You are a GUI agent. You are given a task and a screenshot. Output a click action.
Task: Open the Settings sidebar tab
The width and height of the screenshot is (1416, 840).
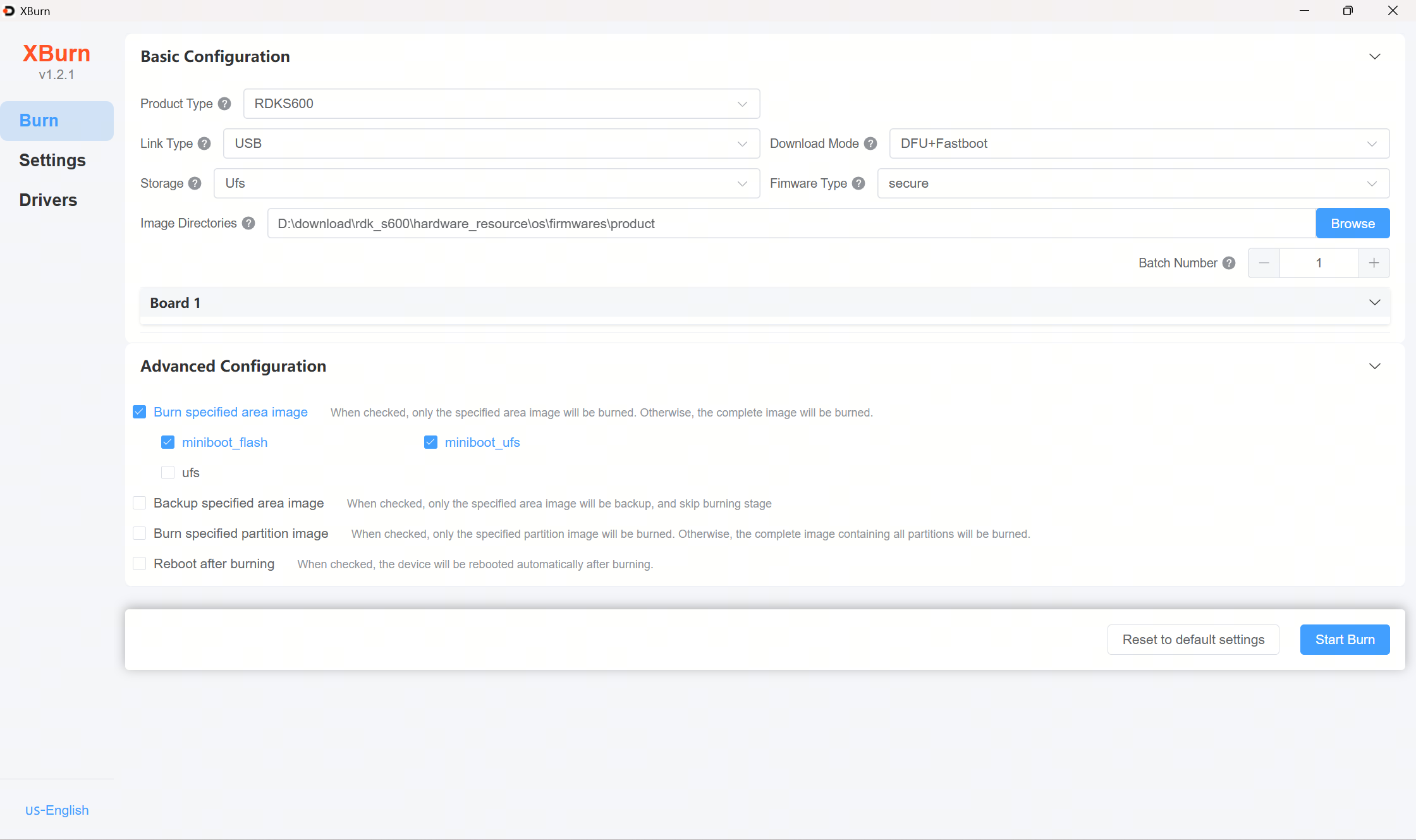[x=57, y=161]
